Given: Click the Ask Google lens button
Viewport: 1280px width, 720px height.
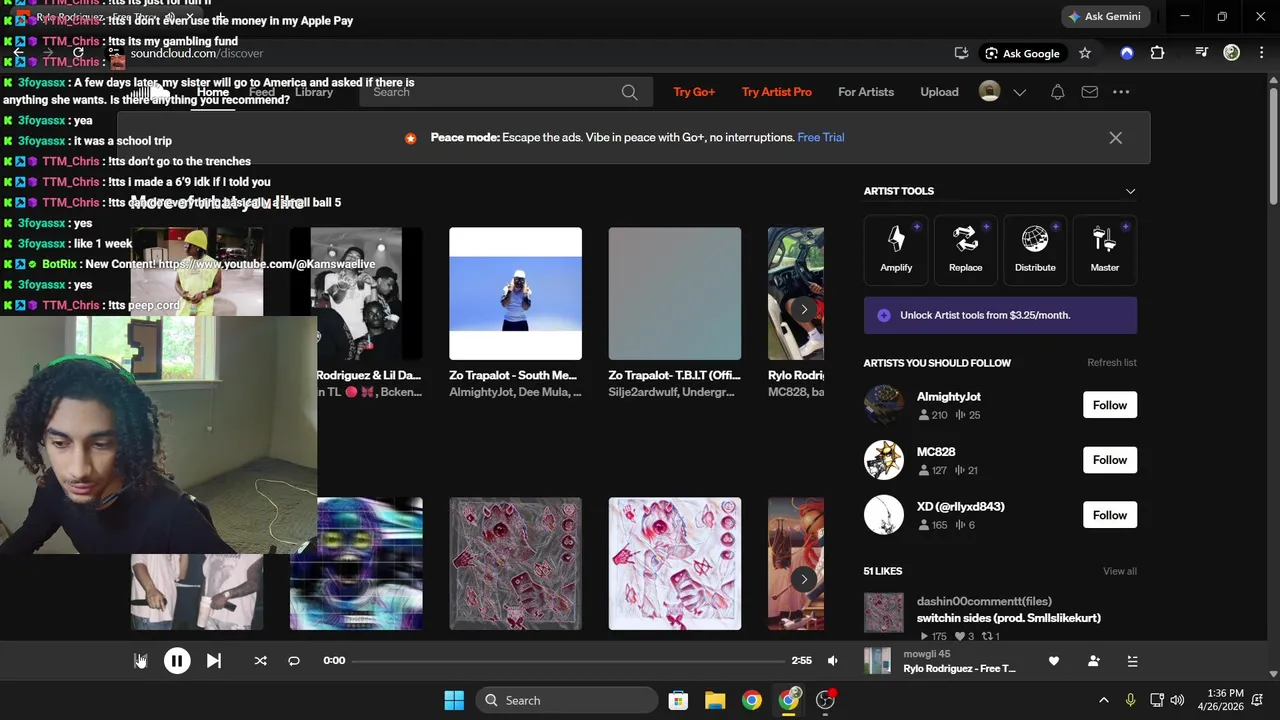Looking at the screenshot, I should 1022,53.
